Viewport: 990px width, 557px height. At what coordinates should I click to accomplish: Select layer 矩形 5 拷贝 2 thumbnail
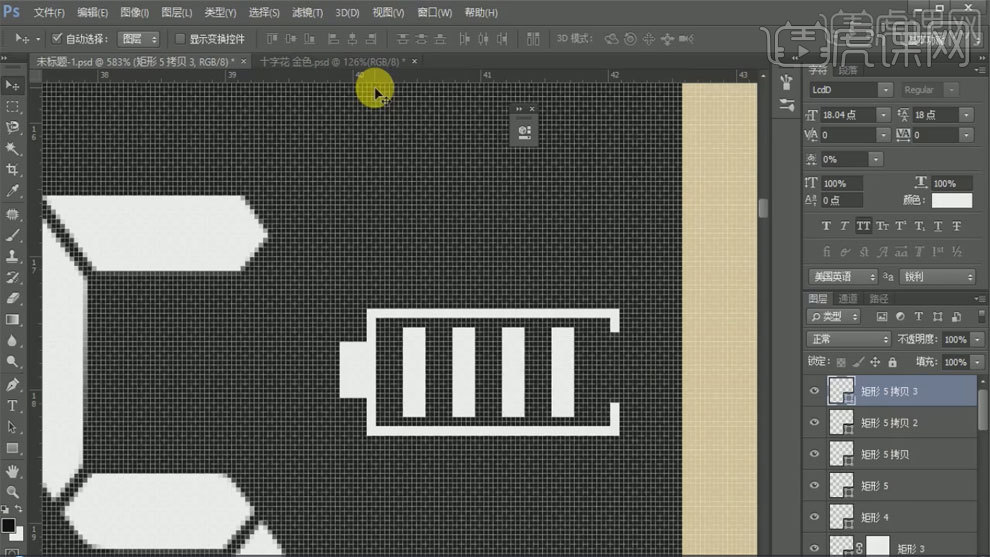point(841,422)
